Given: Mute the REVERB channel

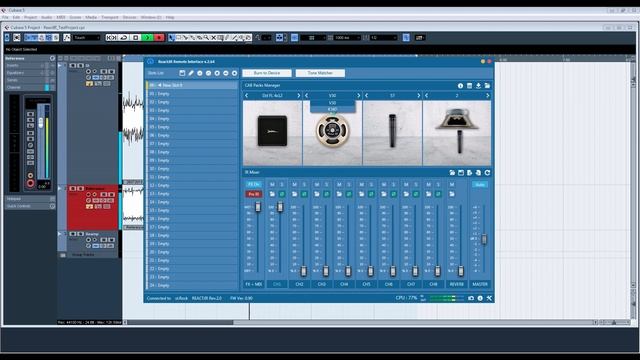Looking at the screenshot, I should [x=452, y=184].
